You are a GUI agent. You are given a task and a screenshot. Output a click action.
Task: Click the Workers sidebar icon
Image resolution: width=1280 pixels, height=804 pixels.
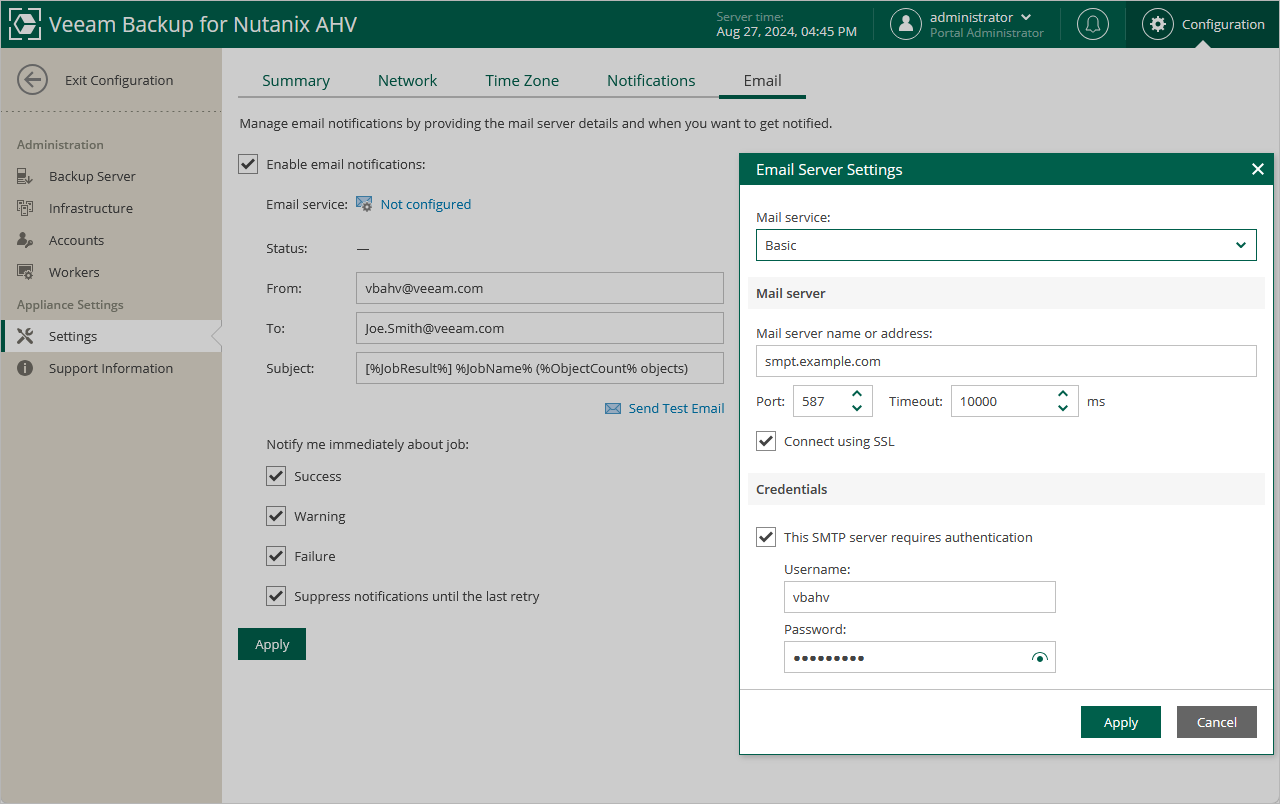coord(26,272)
